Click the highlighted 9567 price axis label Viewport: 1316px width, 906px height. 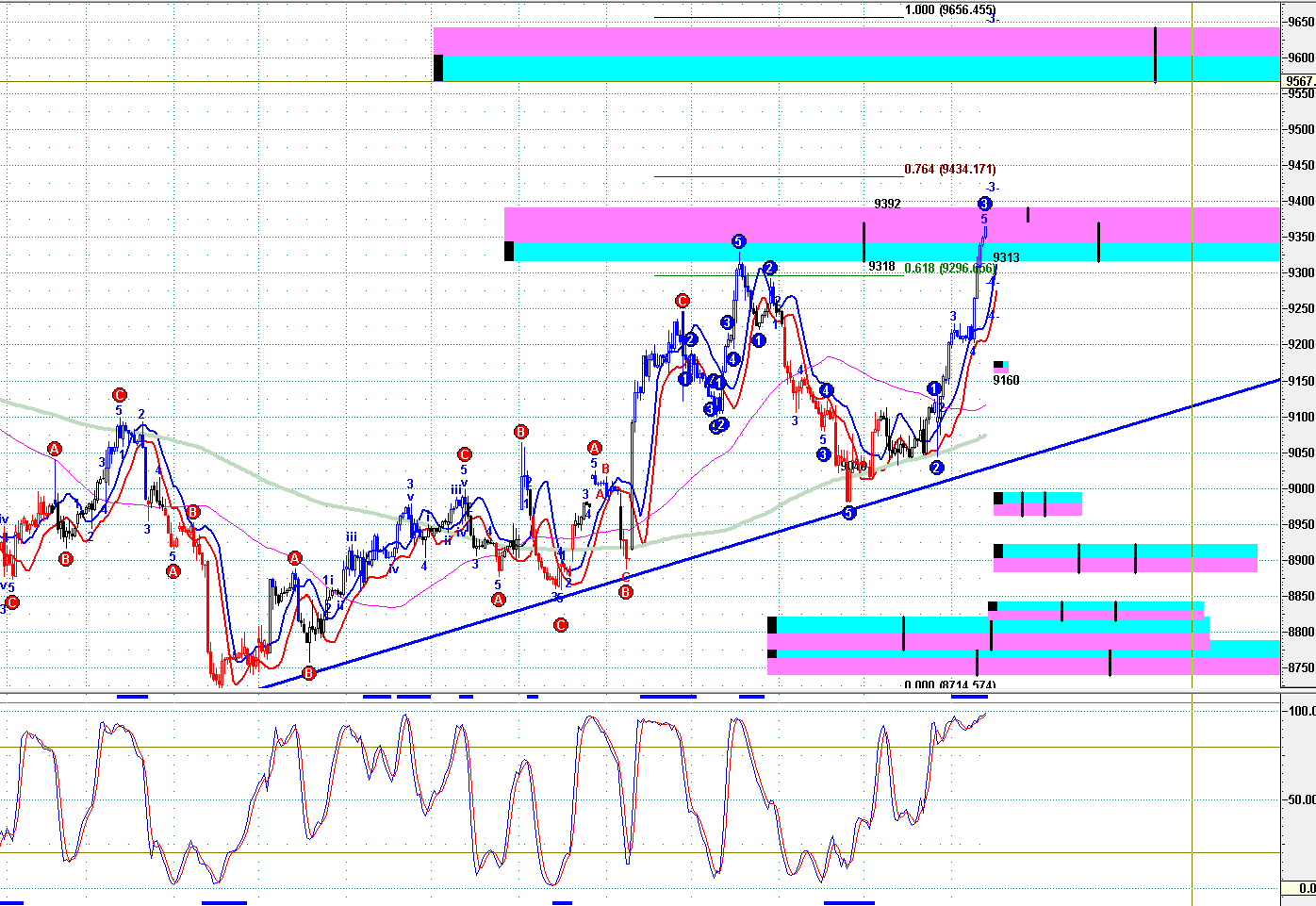click(x=1300, y=81)
